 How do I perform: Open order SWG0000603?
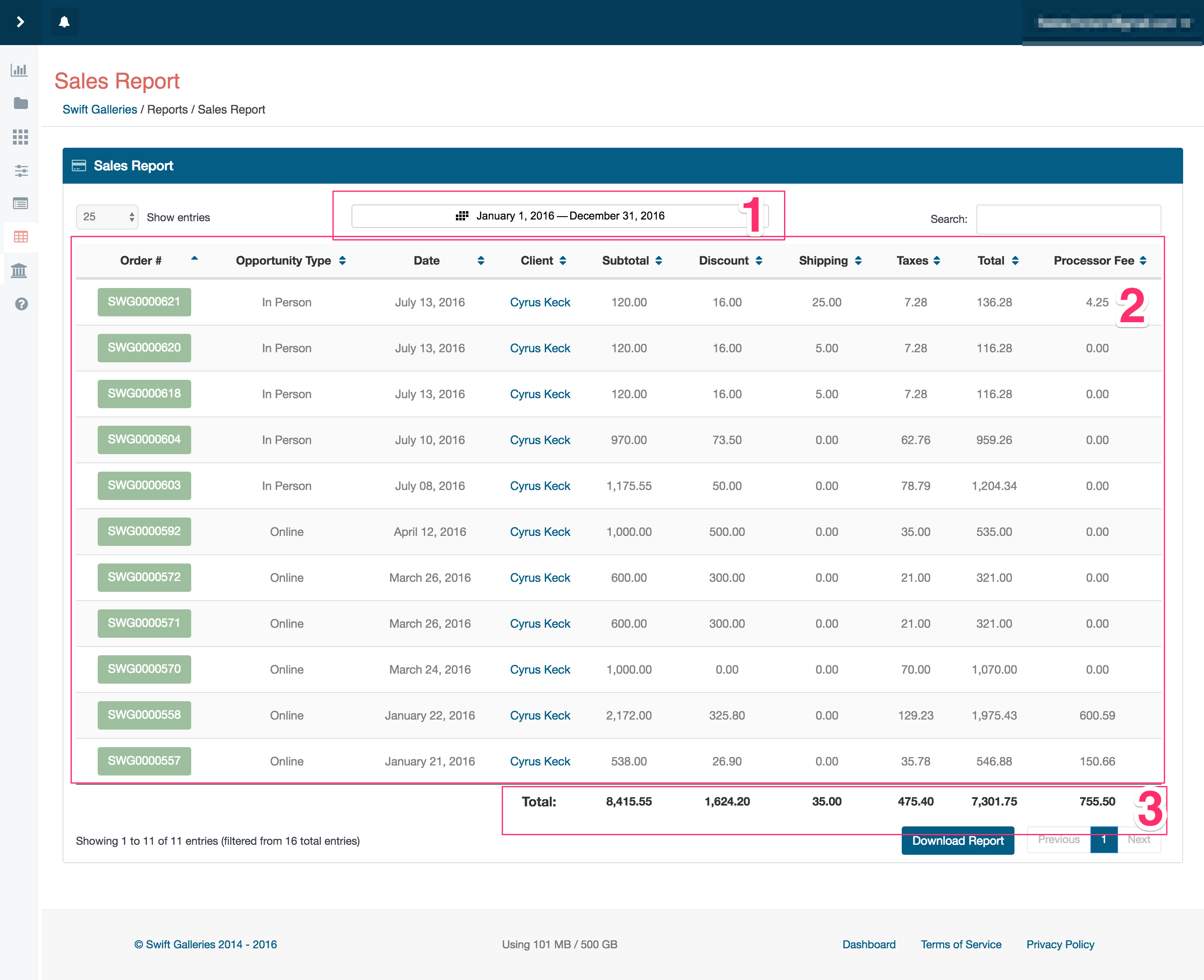[x=144, y=485]
